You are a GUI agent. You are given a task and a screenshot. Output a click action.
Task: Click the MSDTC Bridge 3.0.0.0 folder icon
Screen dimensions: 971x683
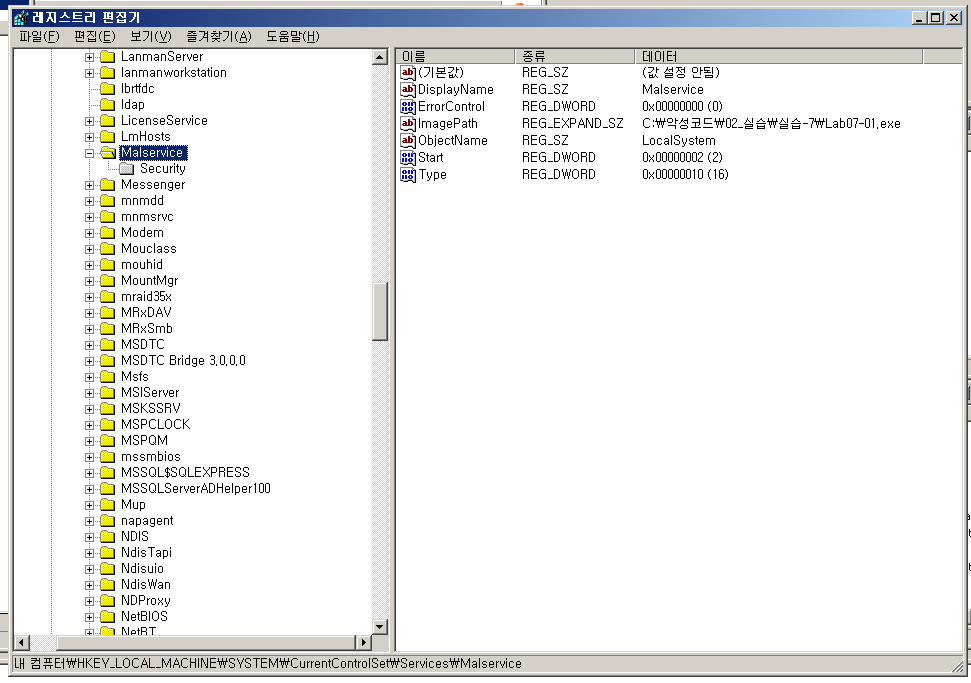(x=108, y=360)
